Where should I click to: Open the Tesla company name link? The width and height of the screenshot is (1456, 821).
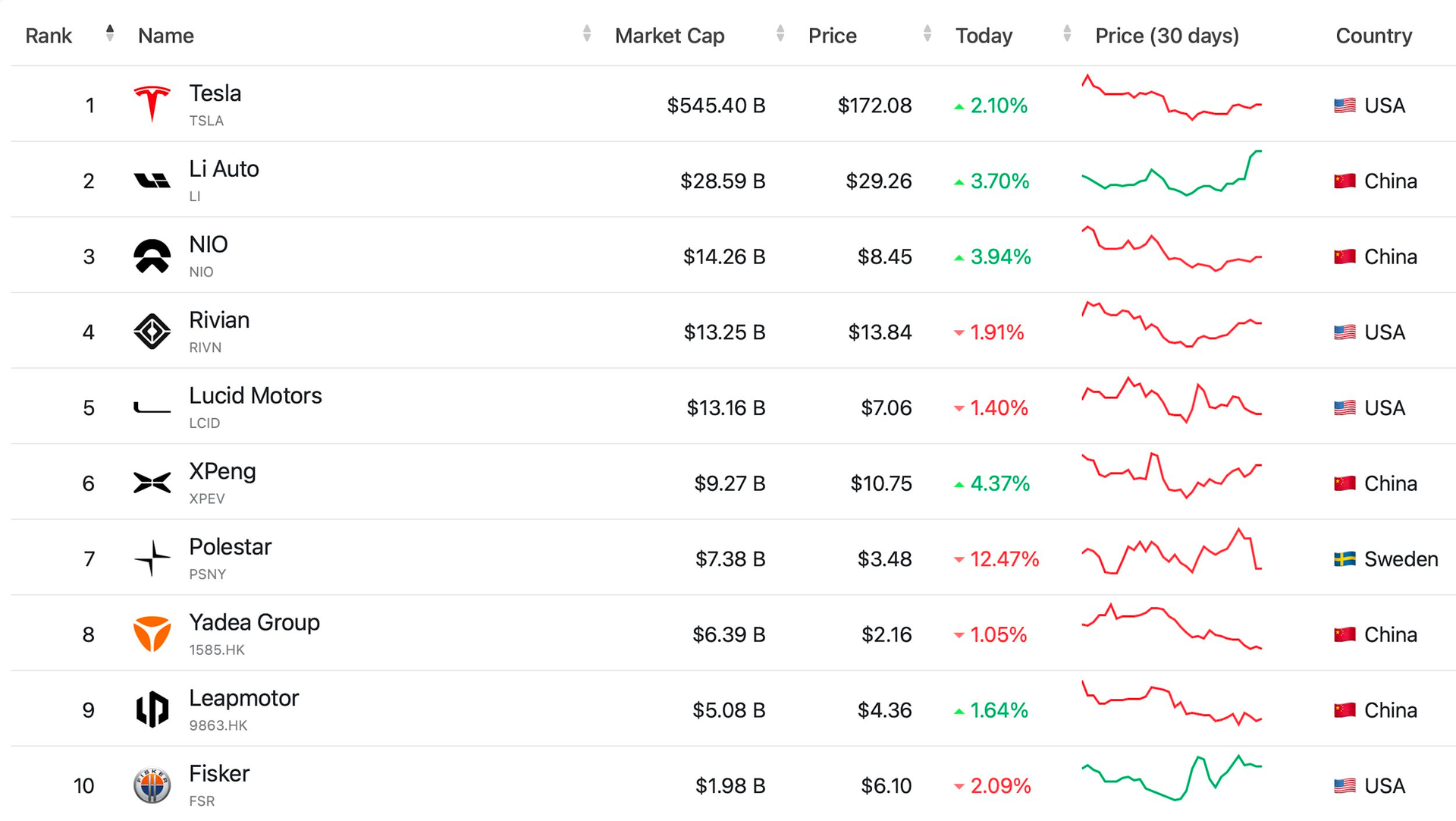(215, 93)
